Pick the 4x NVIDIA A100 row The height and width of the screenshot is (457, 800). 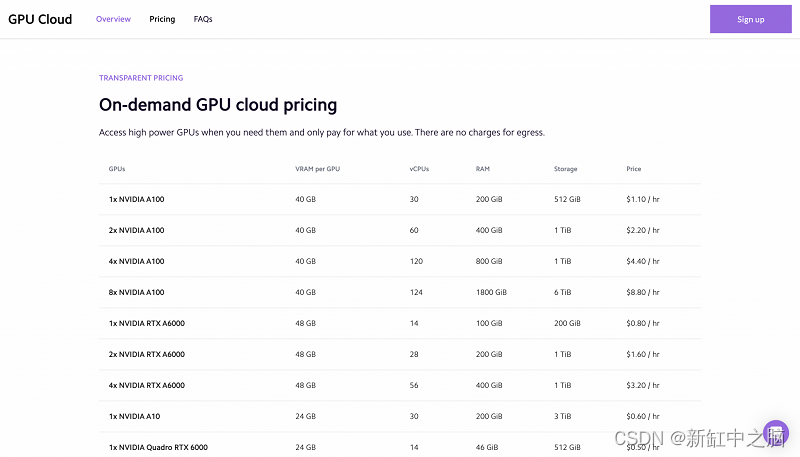(399, 262)
